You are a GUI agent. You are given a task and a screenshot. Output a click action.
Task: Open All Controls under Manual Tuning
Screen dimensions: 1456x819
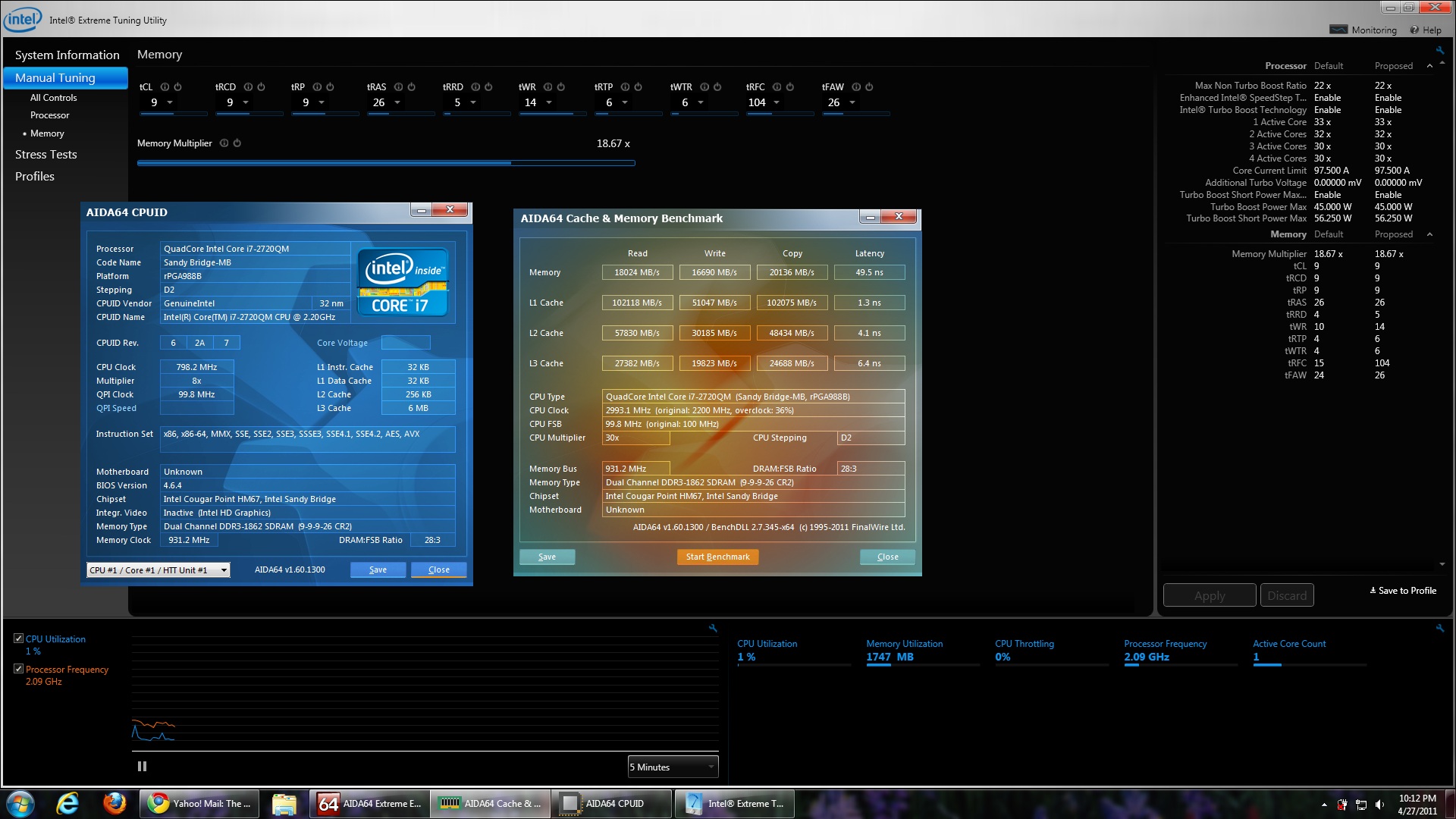(x=53, y=98)
